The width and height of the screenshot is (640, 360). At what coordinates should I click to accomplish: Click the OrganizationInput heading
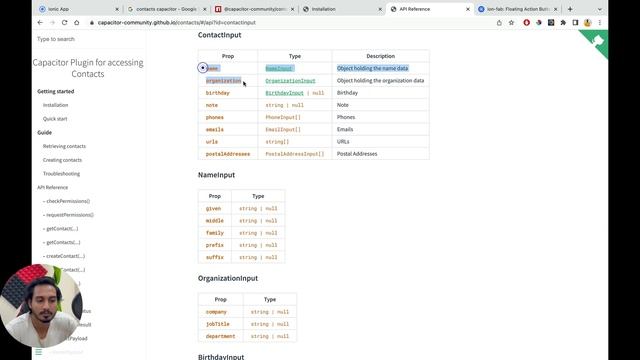(x=228, y=278)
